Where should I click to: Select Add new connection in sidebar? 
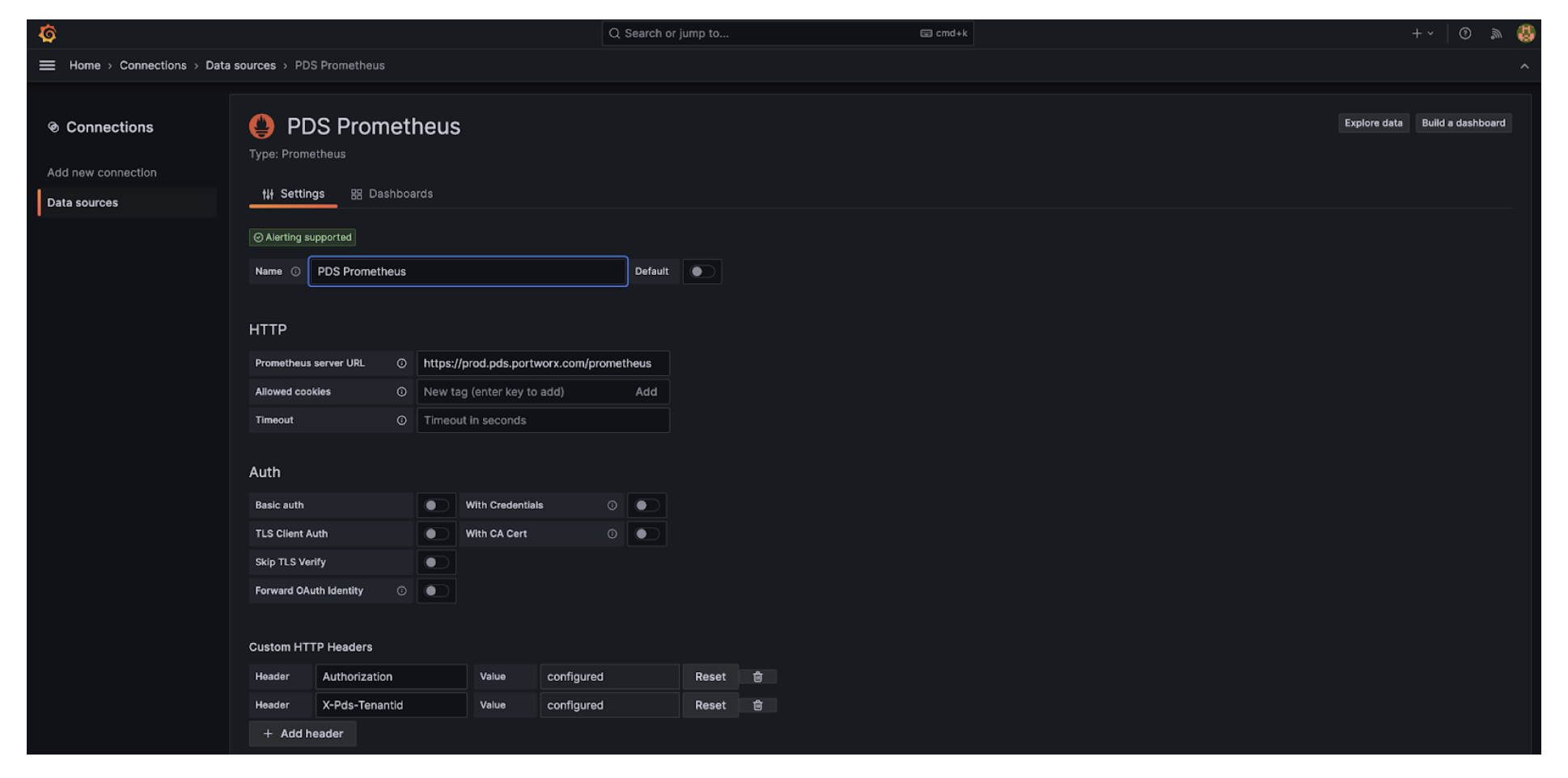click(x=102, y=172)
